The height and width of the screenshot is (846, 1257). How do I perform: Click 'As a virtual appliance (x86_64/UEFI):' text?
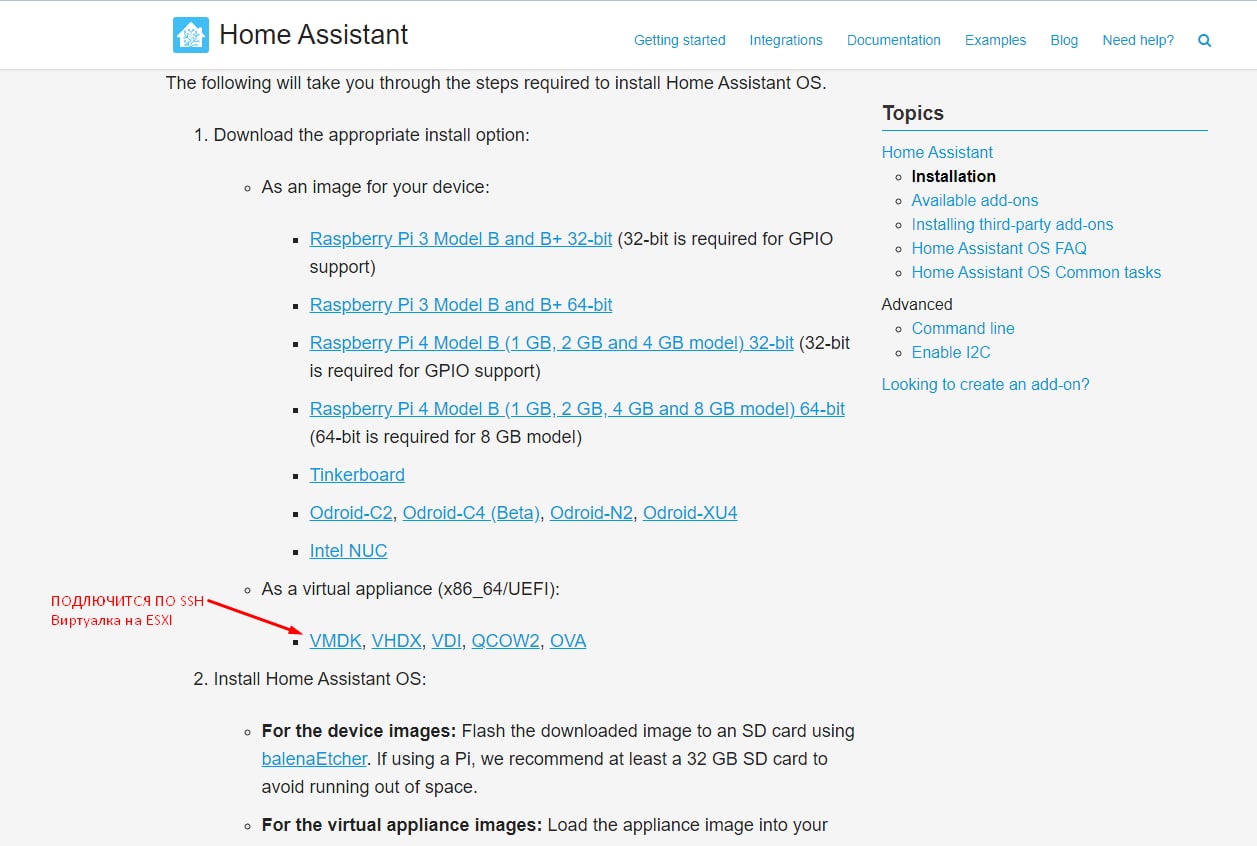[x=411, y=589]
